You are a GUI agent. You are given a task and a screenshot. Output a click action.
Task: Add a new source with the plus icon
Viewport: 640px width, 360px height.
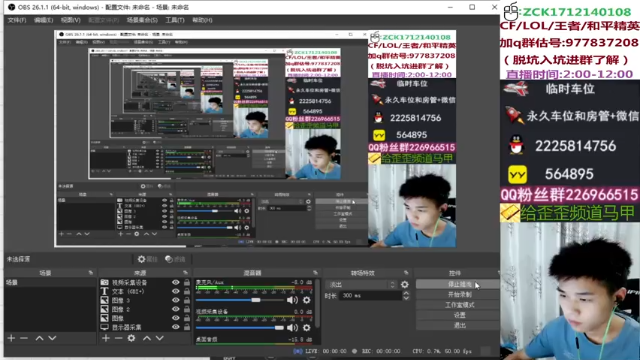tap(106, 338)
